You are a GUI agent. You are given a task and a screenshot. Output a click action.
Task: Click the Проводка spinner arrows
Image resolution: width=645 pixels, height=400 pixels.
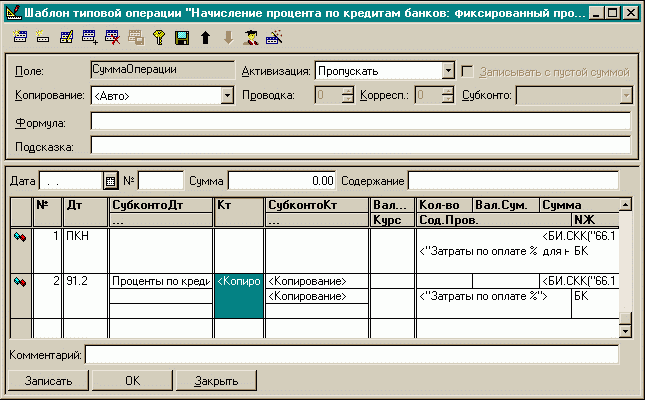(348, 96)
